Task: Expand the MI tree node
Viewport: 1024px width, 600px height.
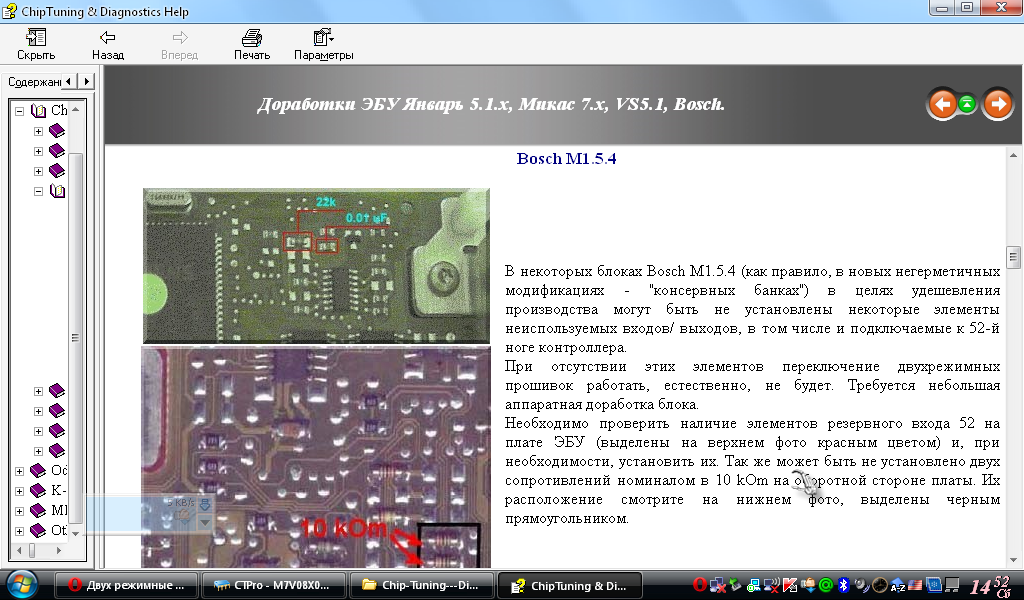Action: coord(20,511)
